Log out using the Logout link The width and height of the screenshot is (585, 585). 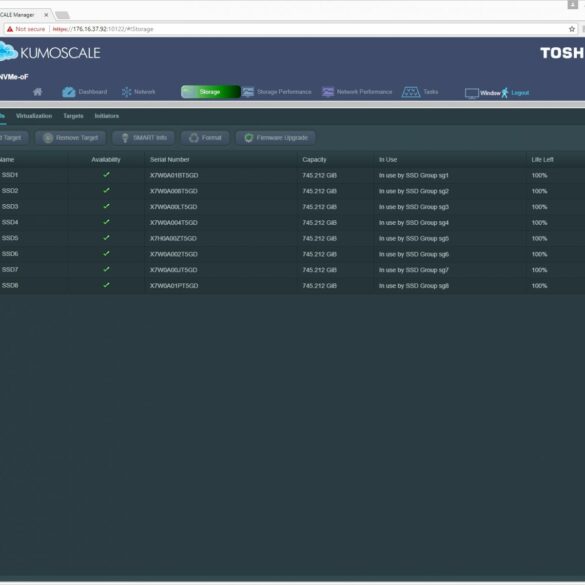(x=520, y=93)
